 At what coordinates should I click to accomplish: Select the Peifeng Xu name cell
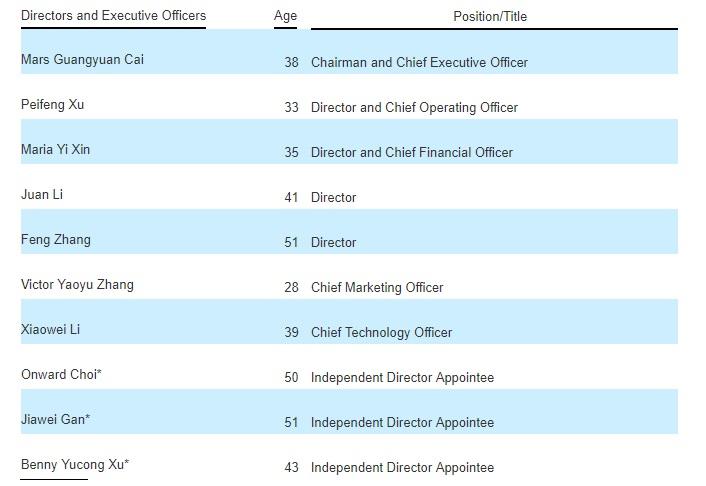53,104
